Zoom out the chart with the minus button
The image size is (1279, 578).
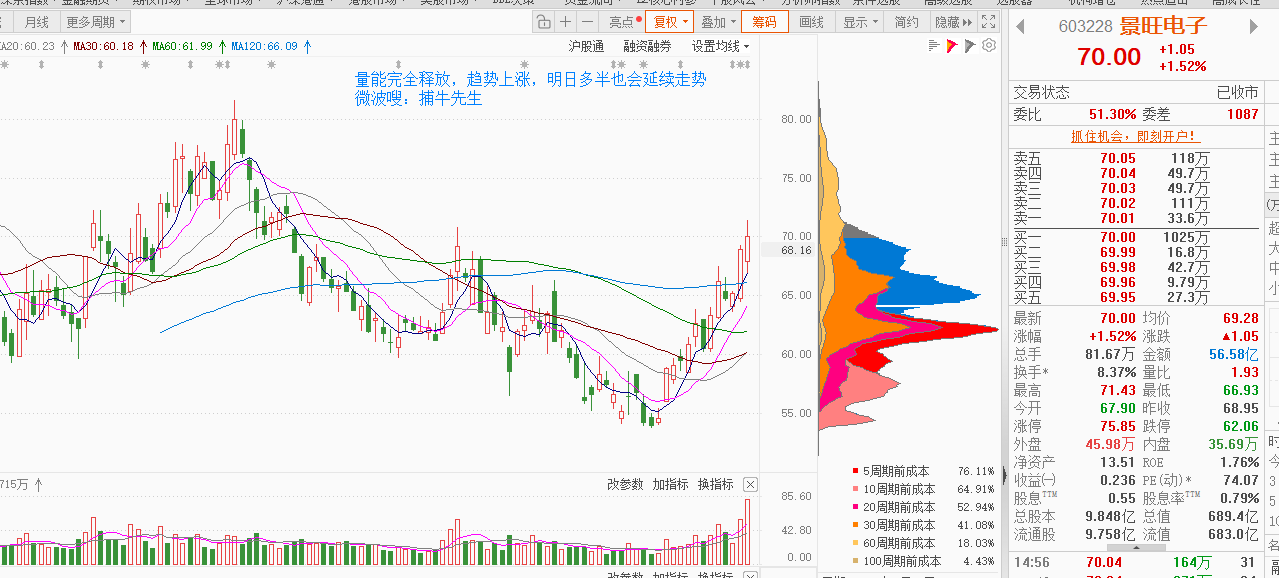(x=588, y=21)
